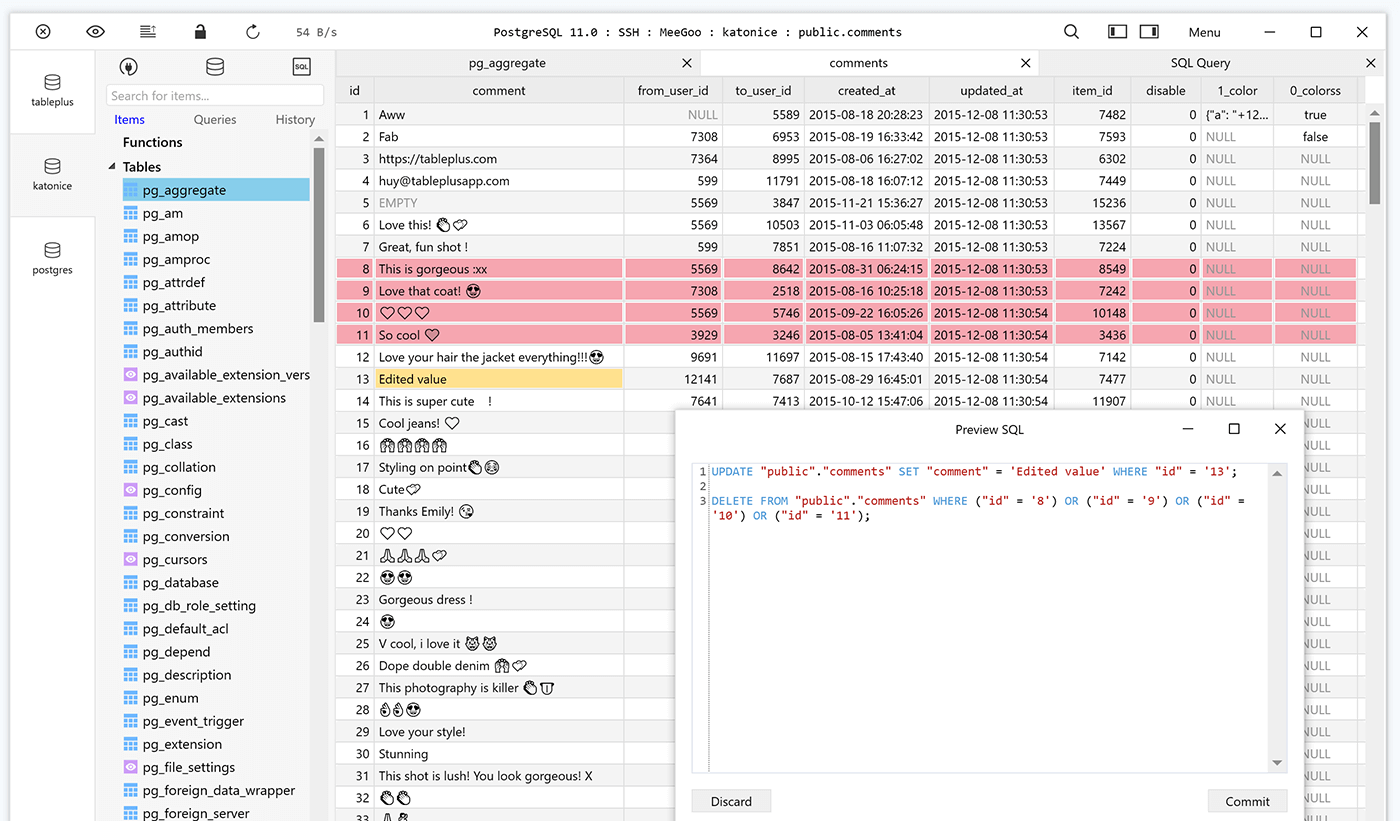Click the 'This is gorgeous :xx' cell
This screenshot has height=821, width=1400.
[499, 269]
